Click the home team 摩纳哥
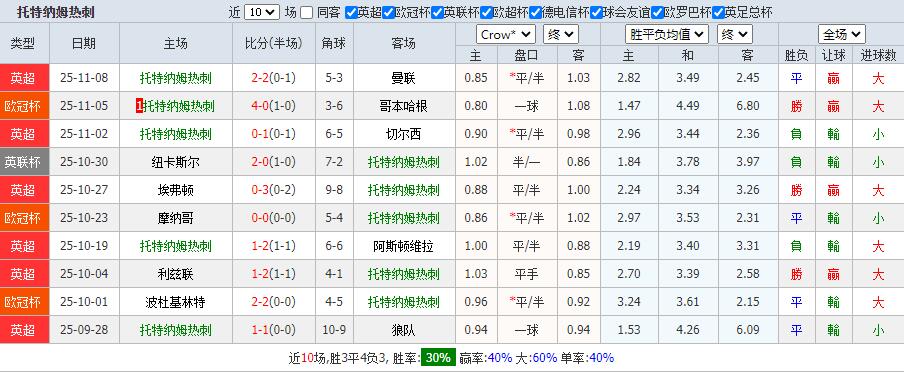 pyautogui.click(x=176, y=218)
